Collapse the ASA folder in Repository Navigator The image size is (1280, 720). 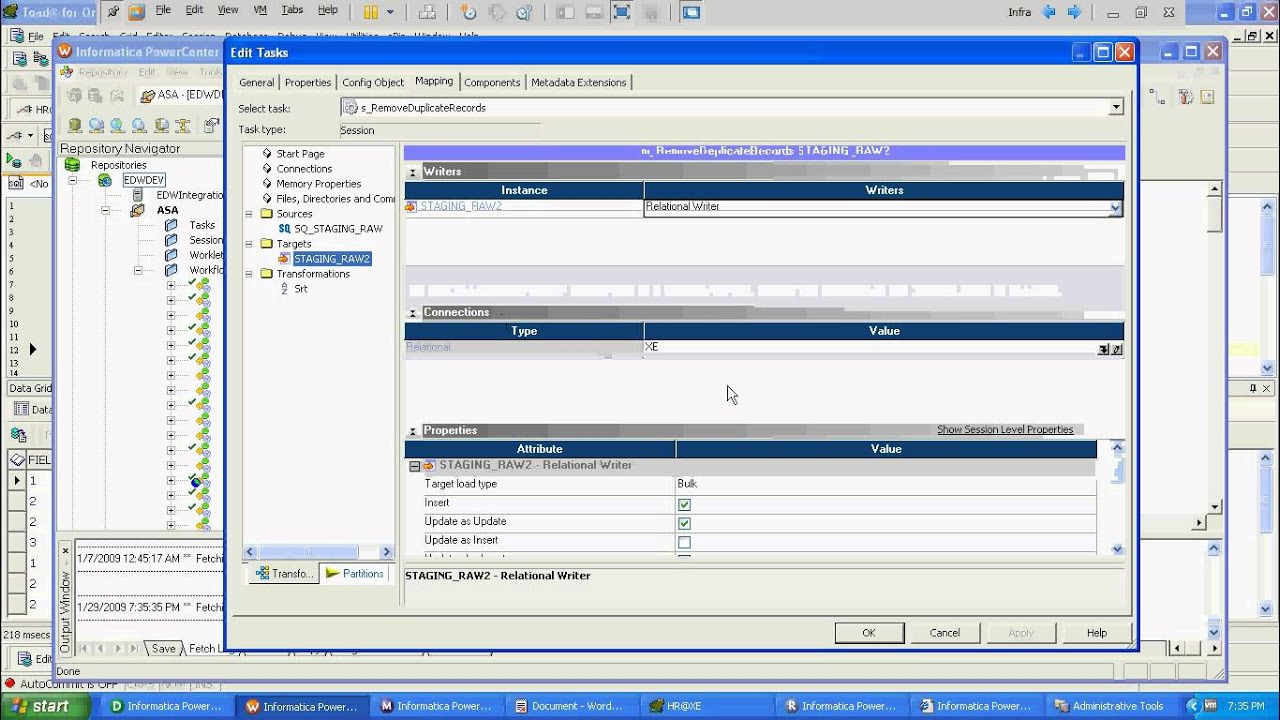[x=105, y=210]
